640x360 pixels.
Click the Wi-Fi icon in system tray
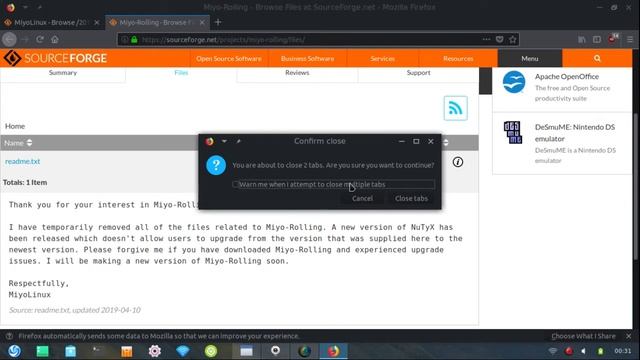(553, 351)
